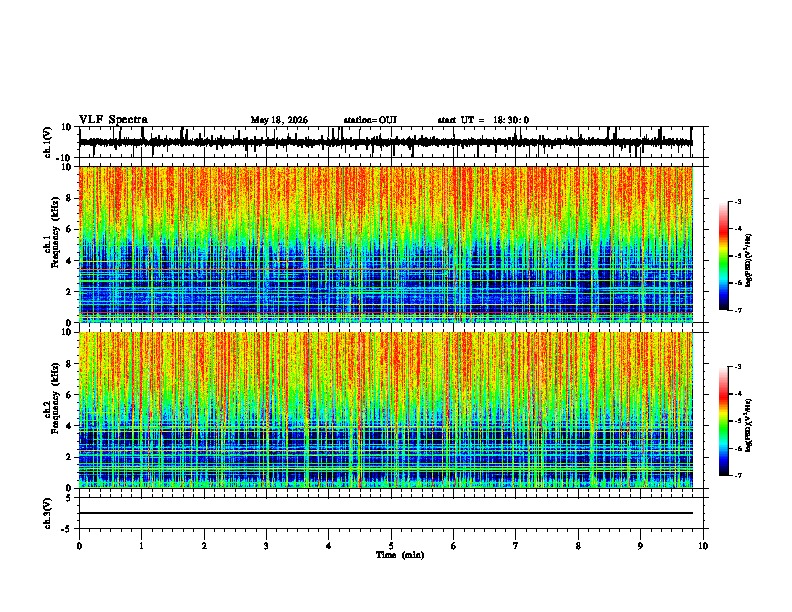Click the ch.1(V) waveform axis label

pos(48,142)
